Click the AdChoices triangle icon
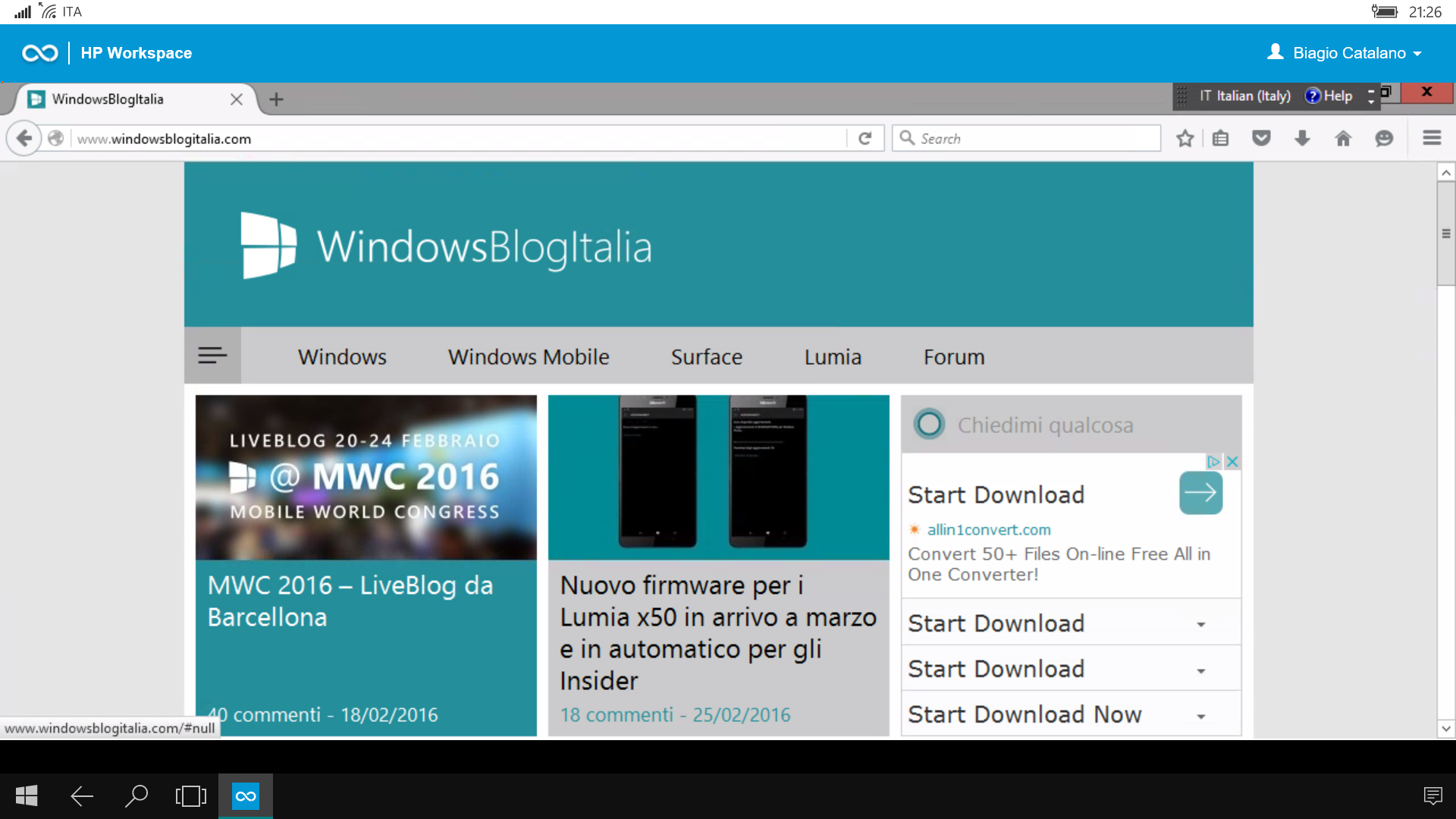The width and height of the screenshot is (1456, 819). pos(1213,462)
